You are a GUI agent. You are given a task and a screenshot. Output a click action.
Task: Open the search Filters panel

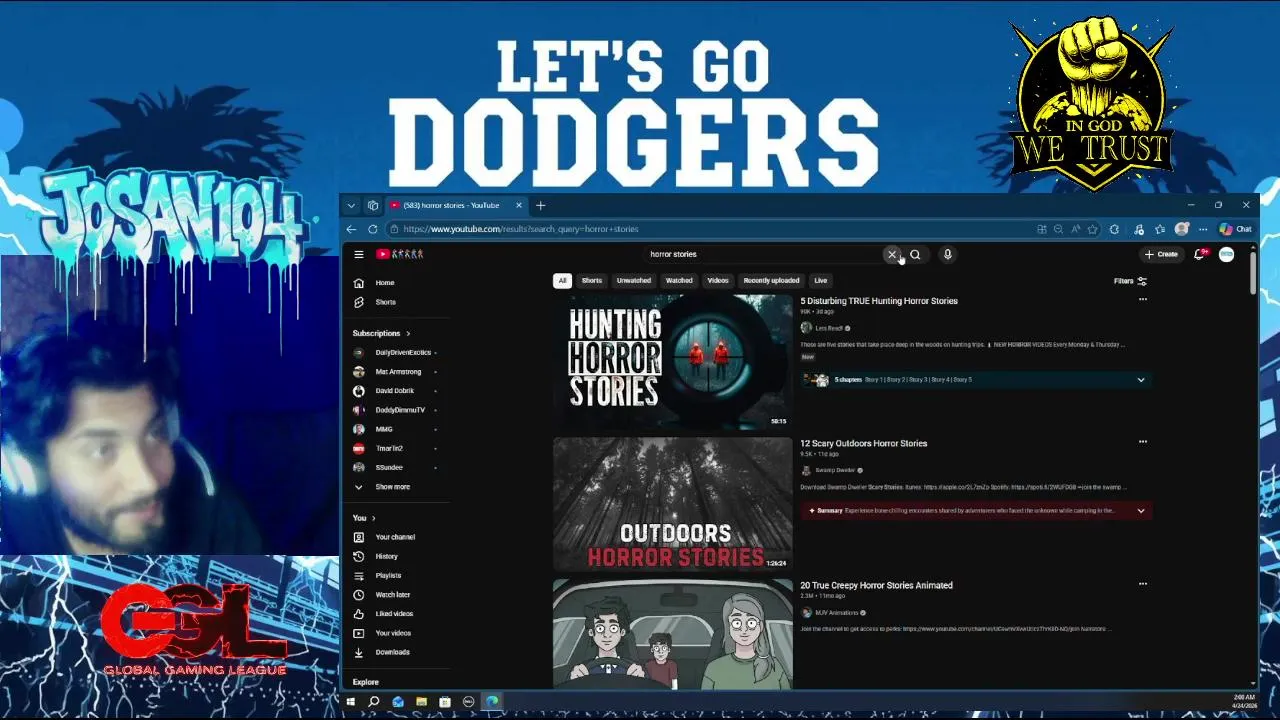click(x=1130, y=281)
